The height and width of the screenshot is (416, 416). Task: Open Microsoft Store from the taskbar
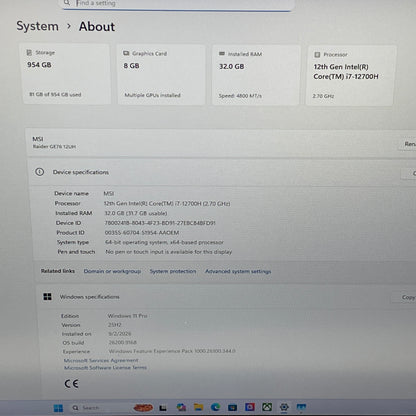pyautogui.click(x=232, y=407)
